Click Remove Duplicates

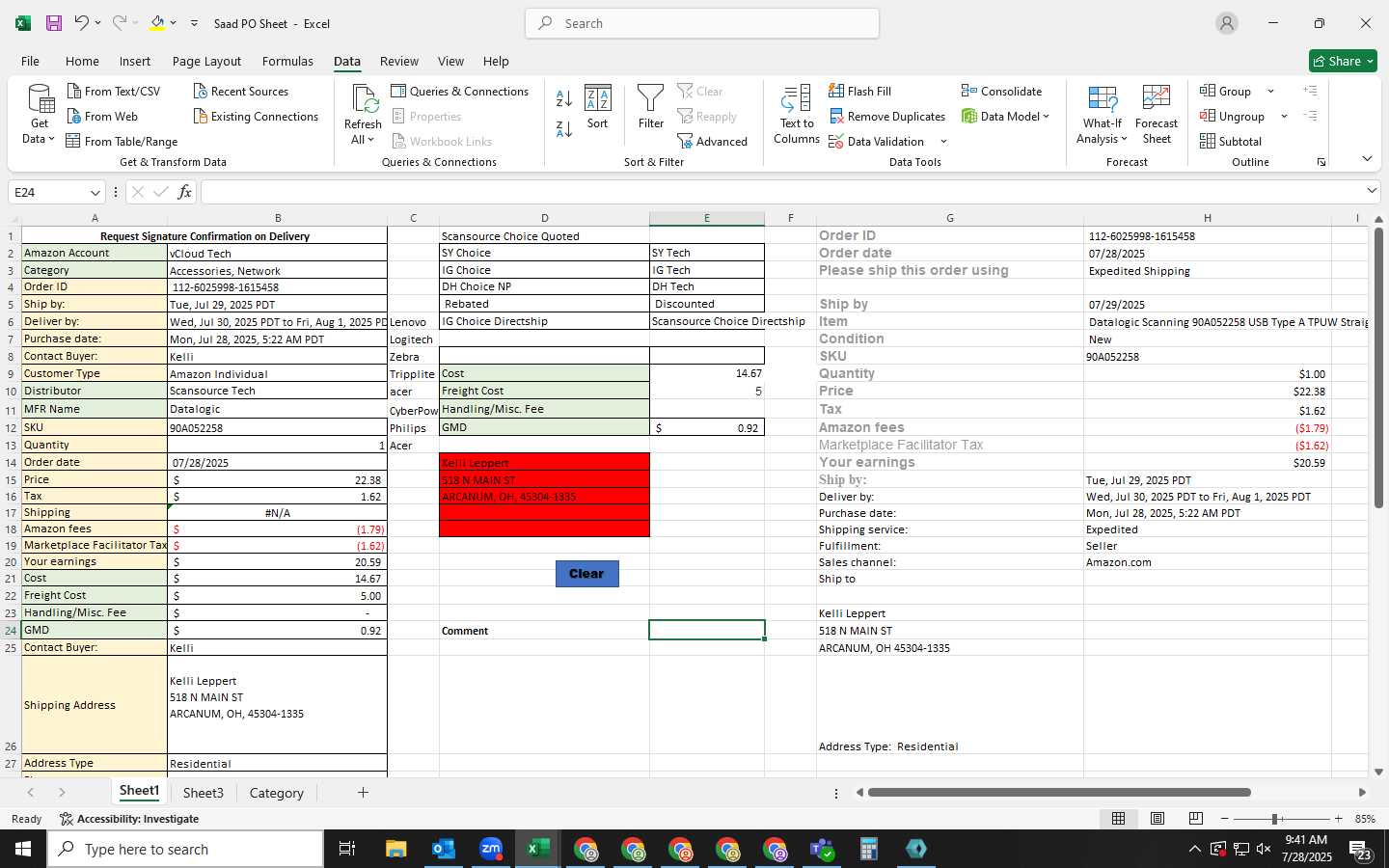click(x=886, y=117)
